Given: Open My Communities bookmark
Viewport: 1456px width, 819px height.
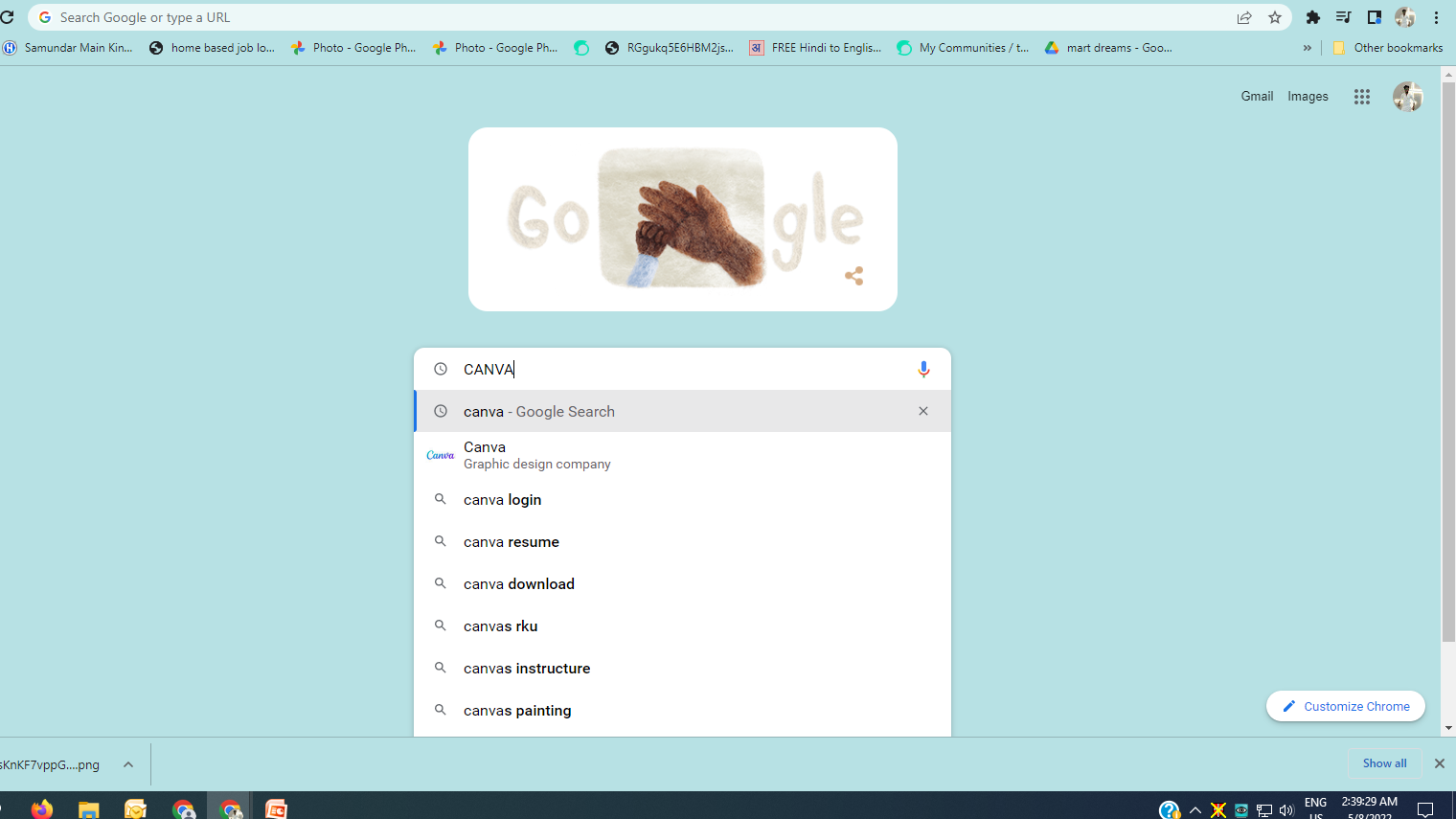Looking at the screenshot, I should pos(963,48).
